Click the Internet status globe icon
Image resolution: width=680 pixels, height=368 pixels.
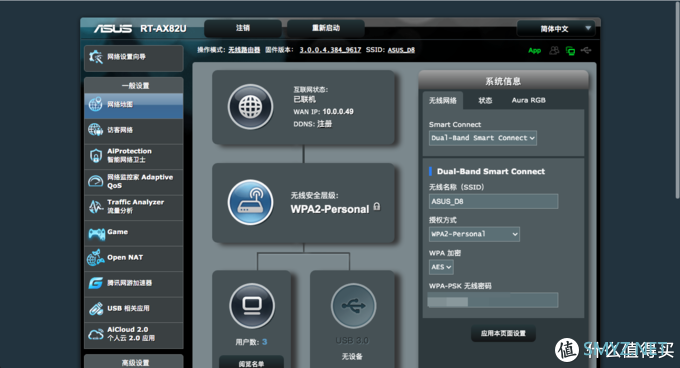250,107
